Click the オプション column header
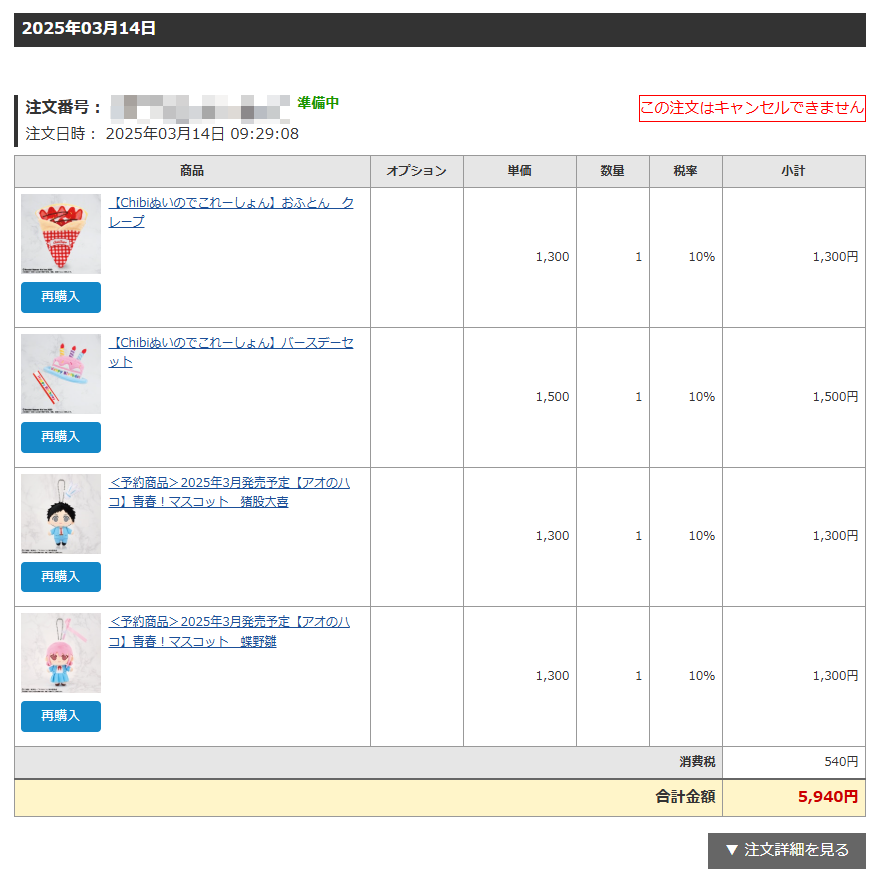This screenshot has width=876, height=870. [417, 171]
